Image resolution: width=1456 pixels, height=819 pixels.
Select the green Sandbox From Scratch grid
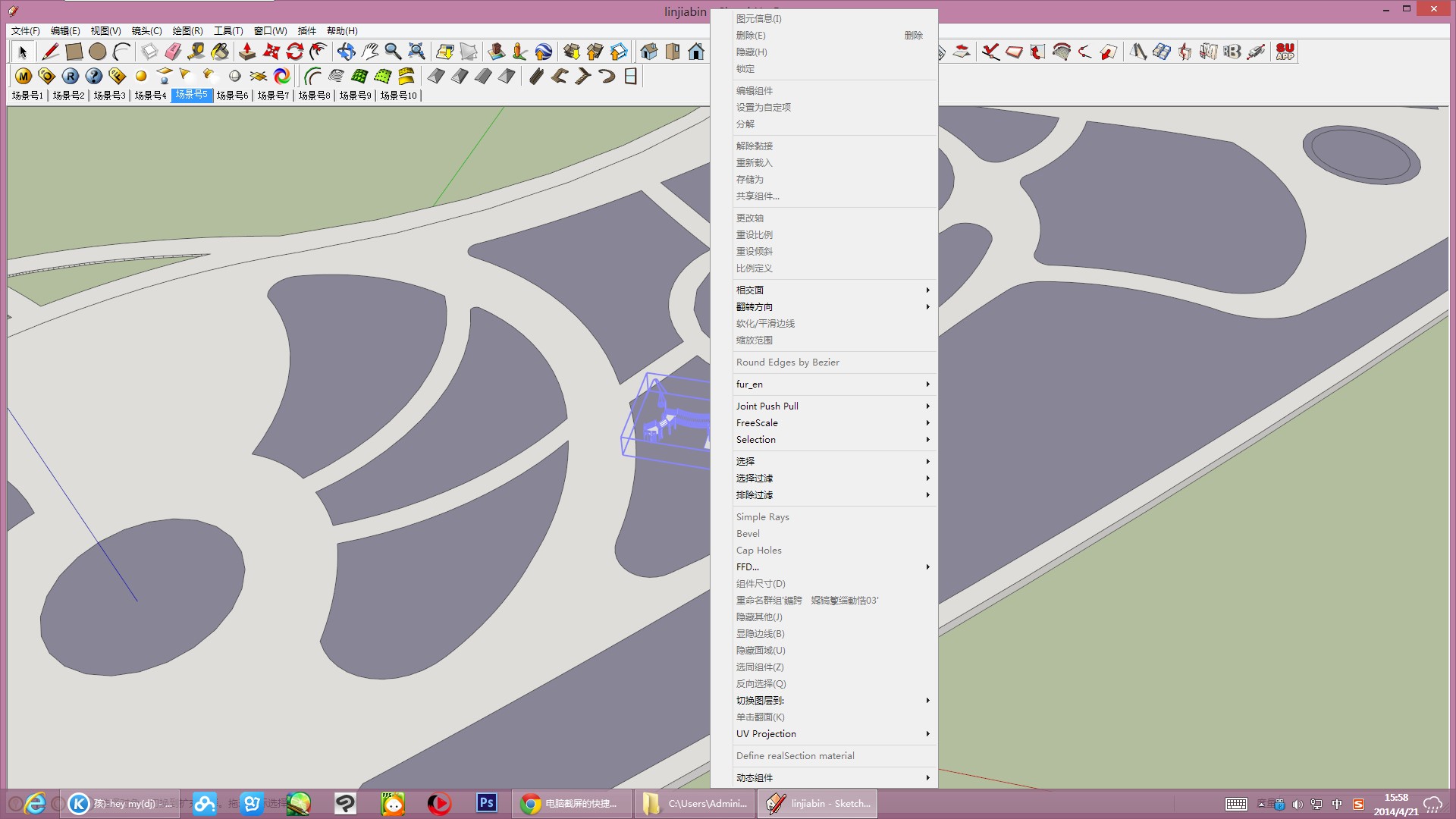click(x=359, y=76)
